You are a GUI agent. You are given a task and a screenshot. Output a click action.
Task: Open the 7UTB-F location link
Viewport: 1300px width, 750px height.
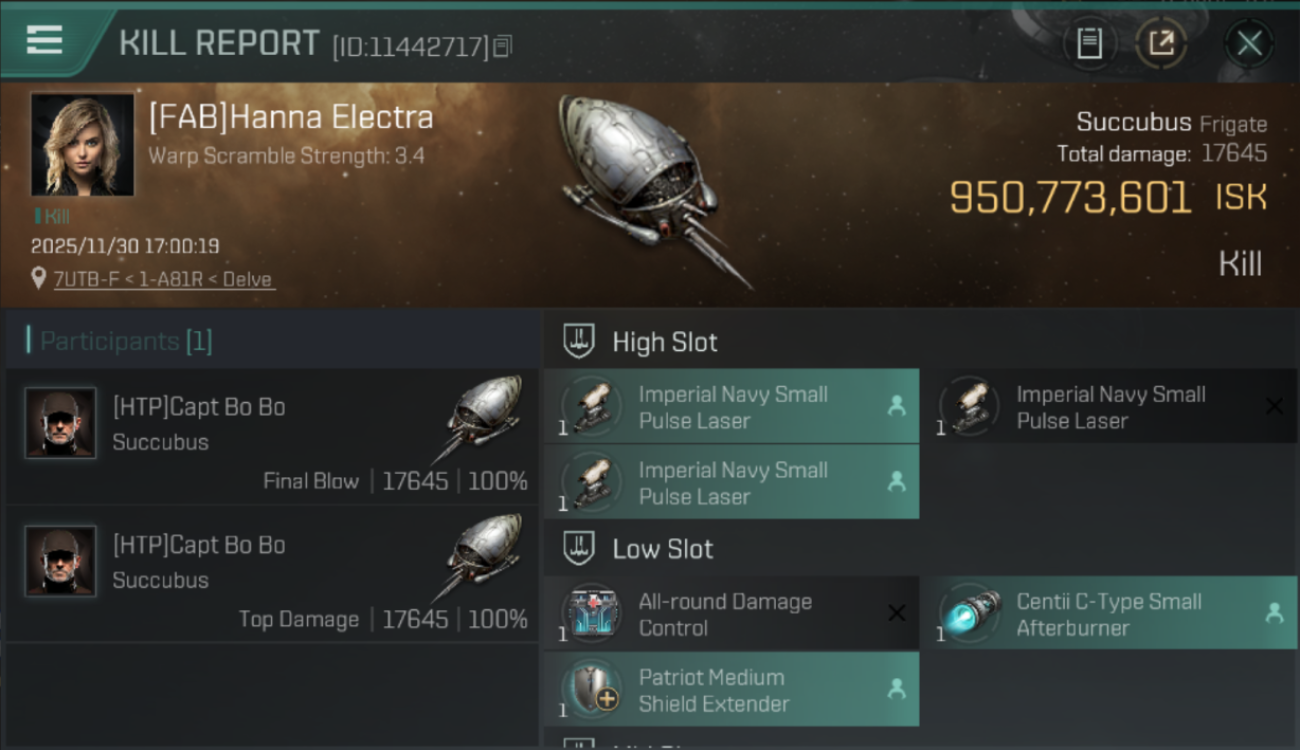click(x=163, y=280)
